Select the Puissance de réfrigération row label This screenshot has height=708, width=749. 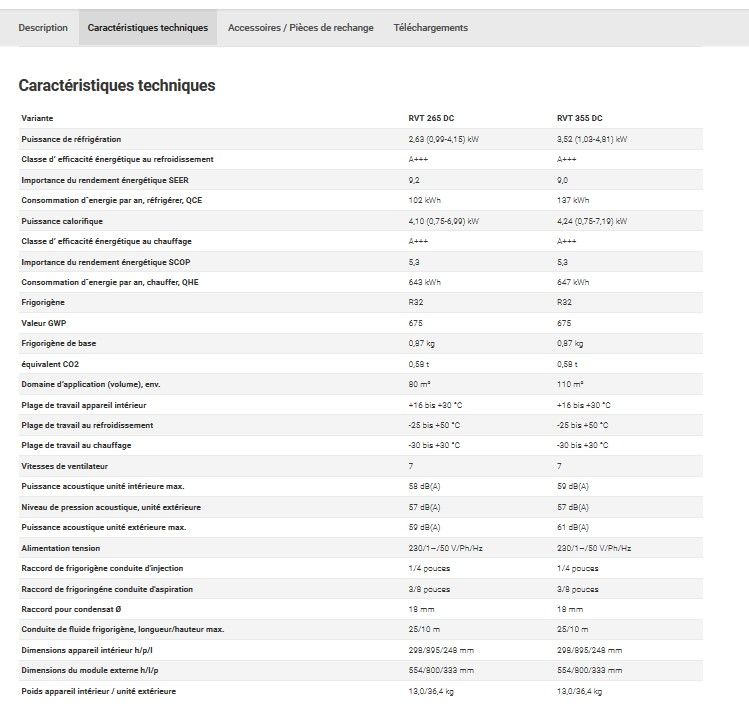click(x=71, y=139)
